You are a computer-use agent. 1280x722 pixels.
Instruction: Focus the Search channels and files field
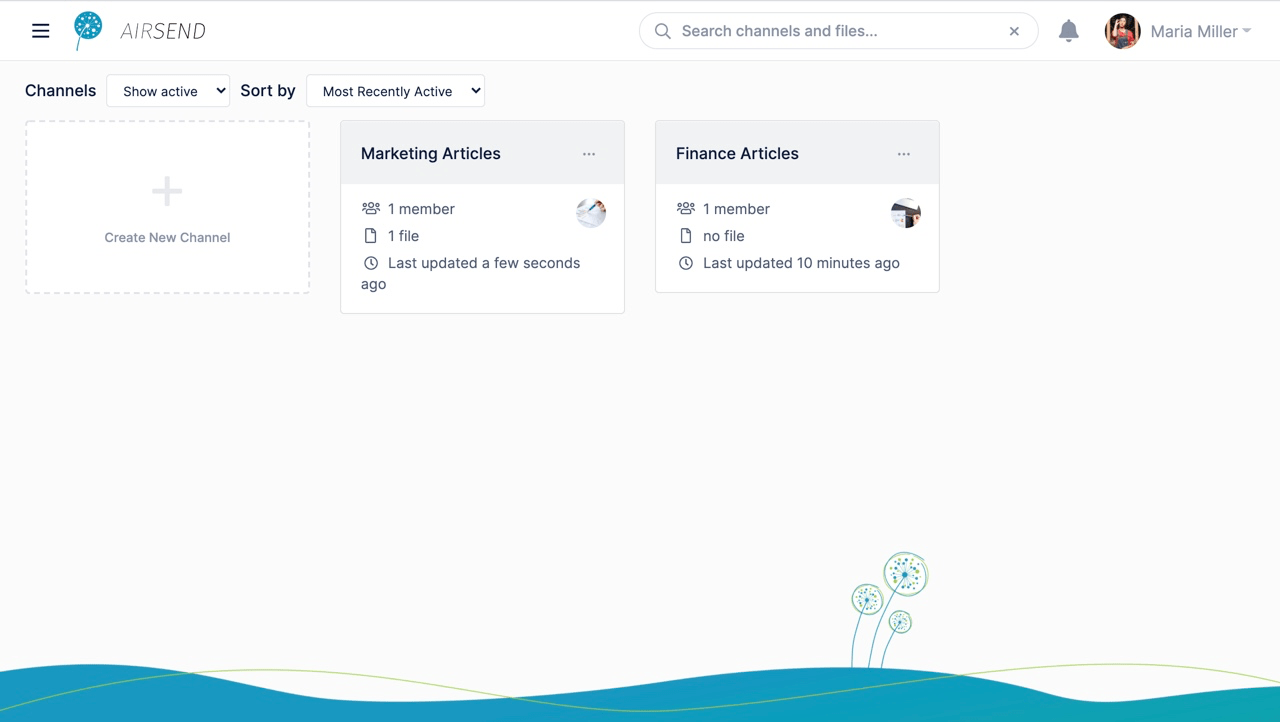pos(838,31)
